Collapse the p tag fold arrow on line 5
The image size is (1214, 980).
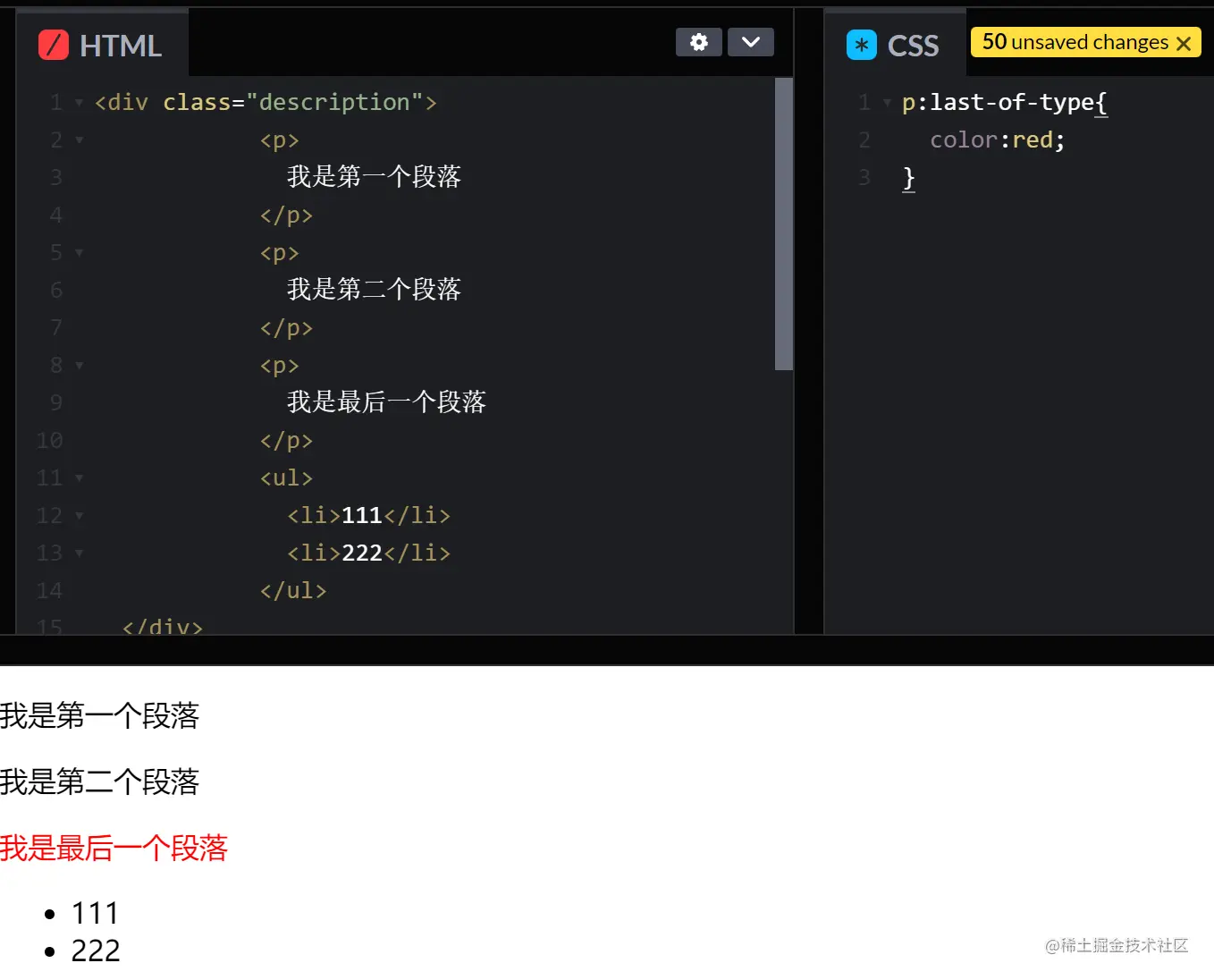point(79,253)
